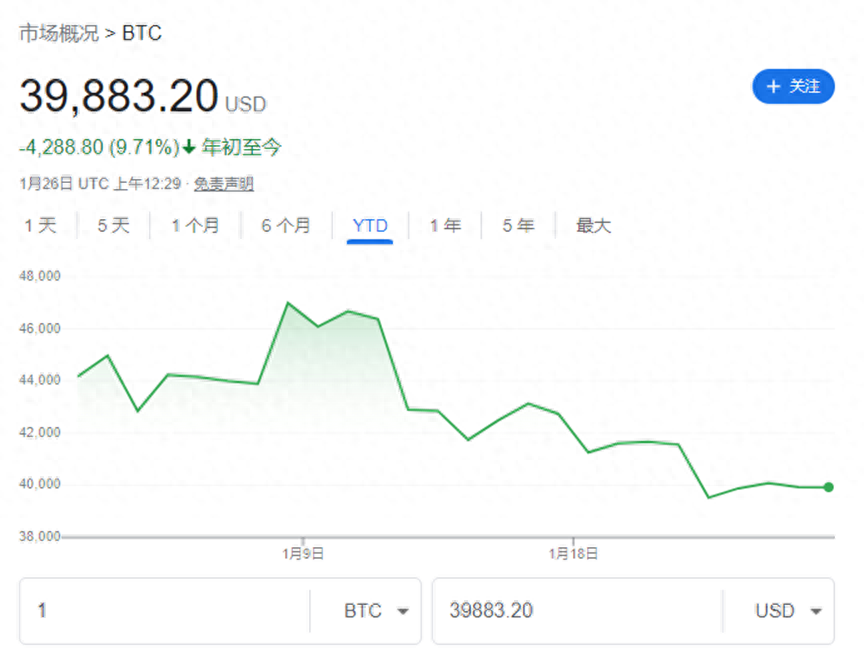Switch to the 1天 chart range
865x655 pixels.
[41, 225]
